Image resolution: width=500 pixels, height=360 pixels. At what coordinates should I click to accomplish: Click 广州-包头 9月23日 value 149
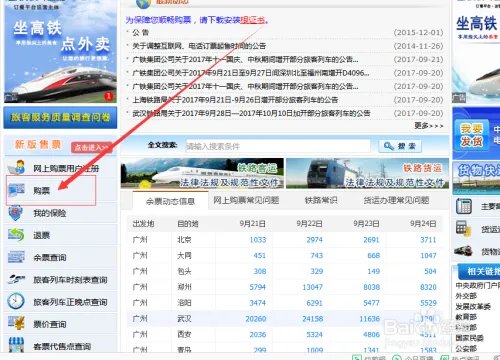(x=373, y=271)
